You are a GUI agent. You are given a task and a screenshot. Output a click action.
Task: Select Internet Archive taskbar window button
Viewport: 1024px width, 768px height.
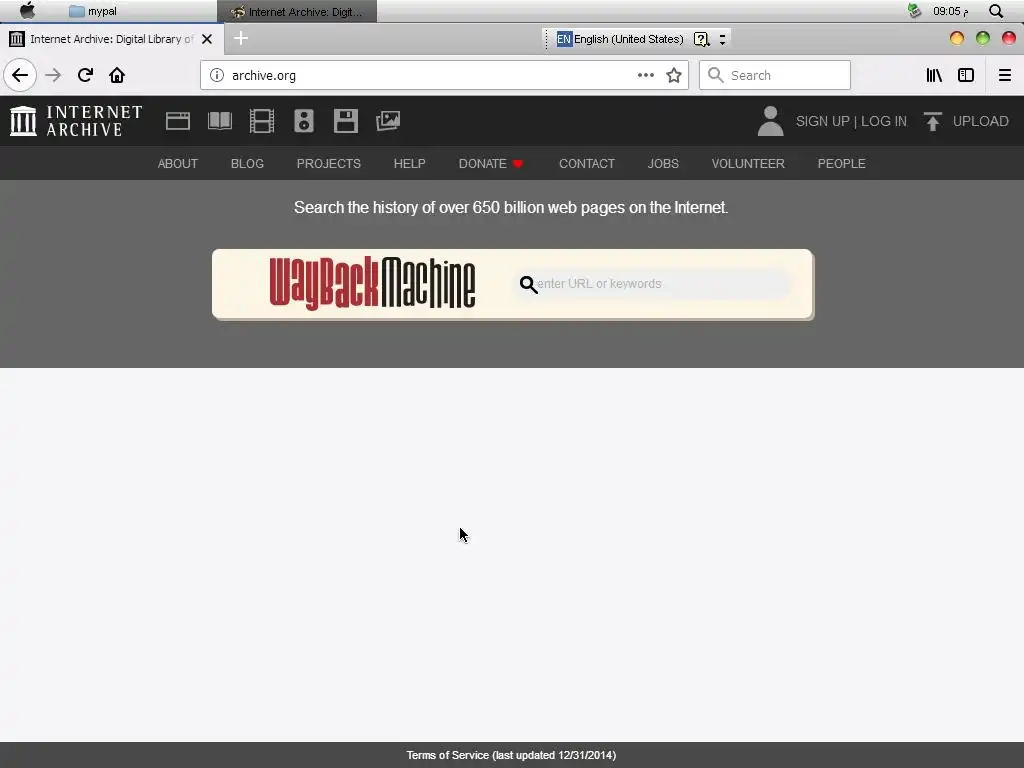[296, 11]
